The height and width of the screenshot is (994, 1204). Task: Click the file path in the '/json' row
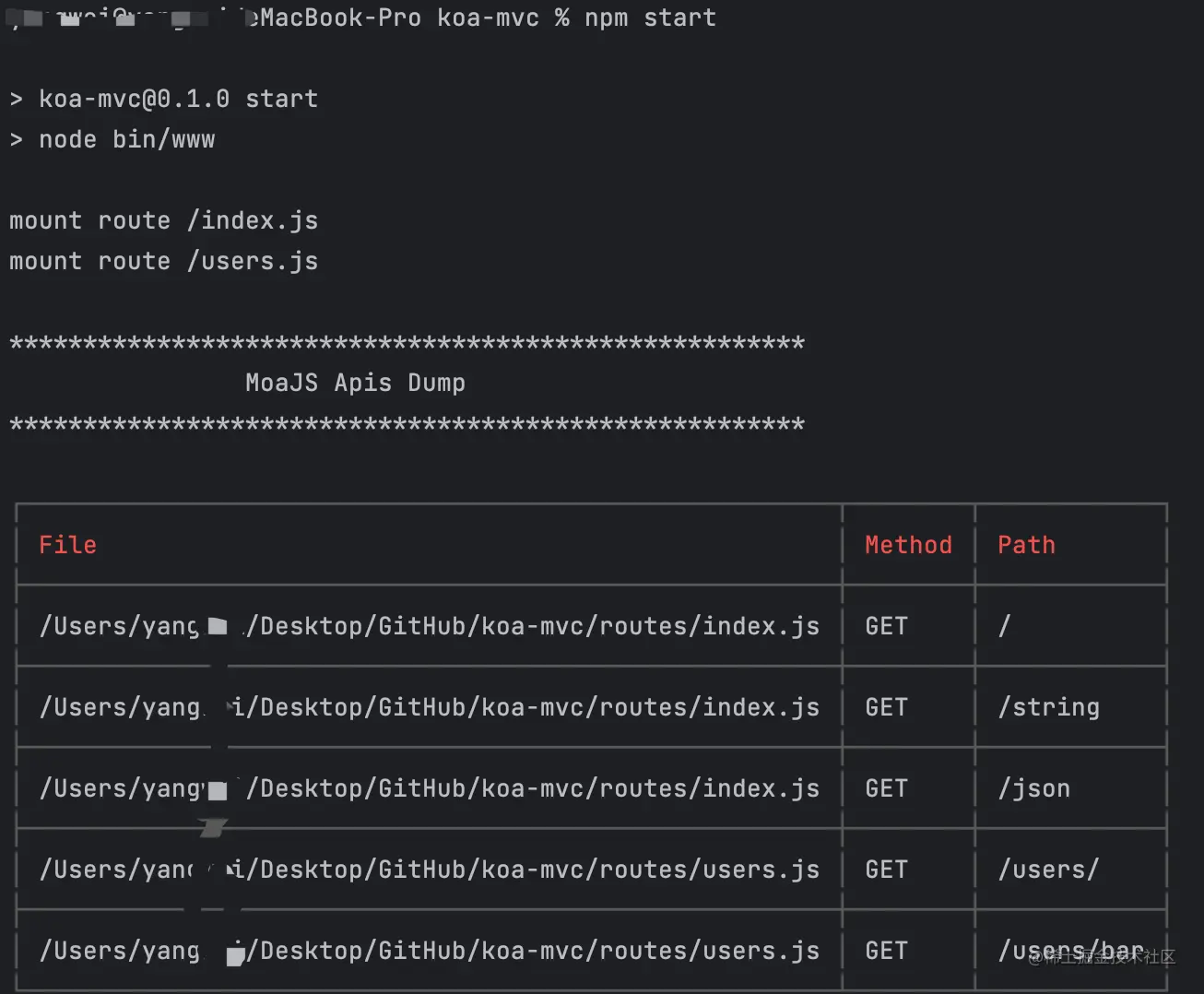429,788
